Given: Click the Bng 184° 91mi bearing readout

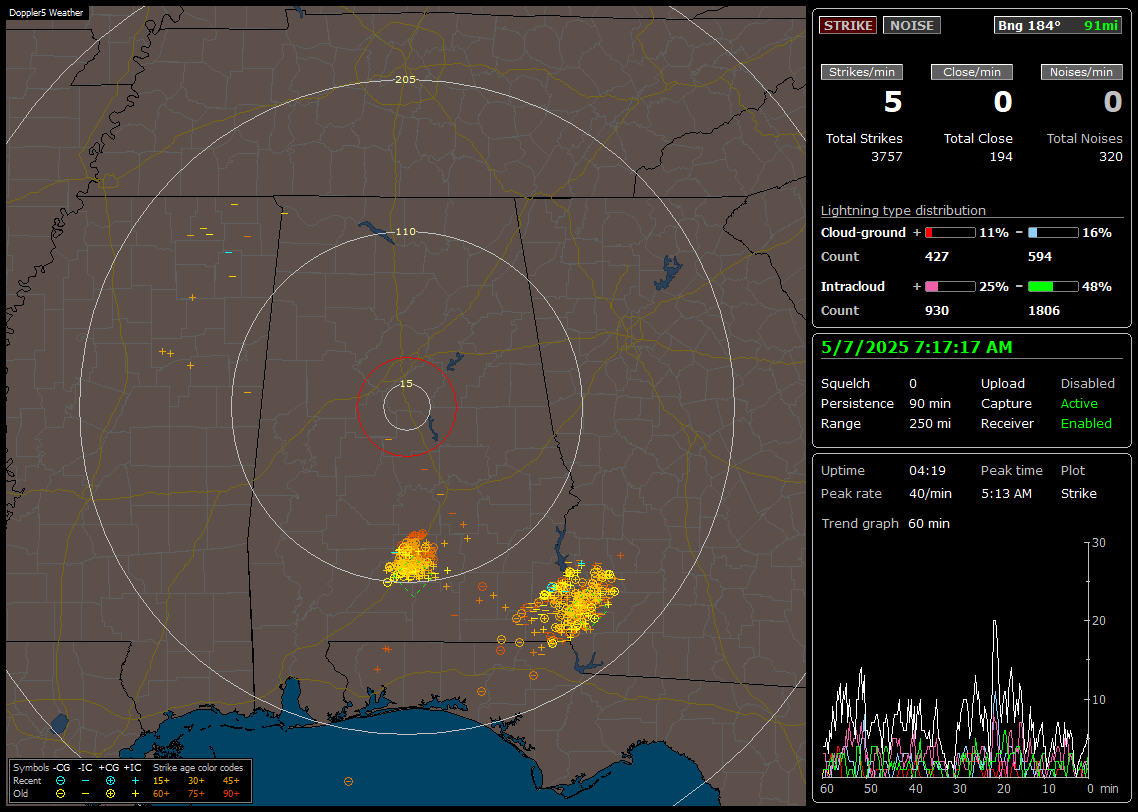Looking at the screenshot, I should (1057, 25).
